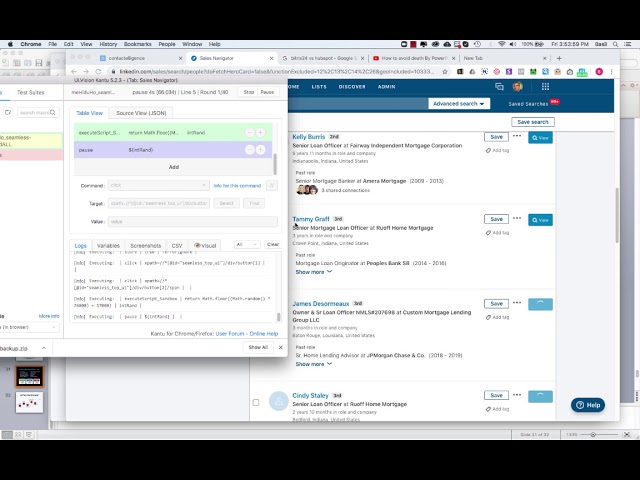Go forward in Chrome navigation
640x480 pixels.
click(86, 71)
